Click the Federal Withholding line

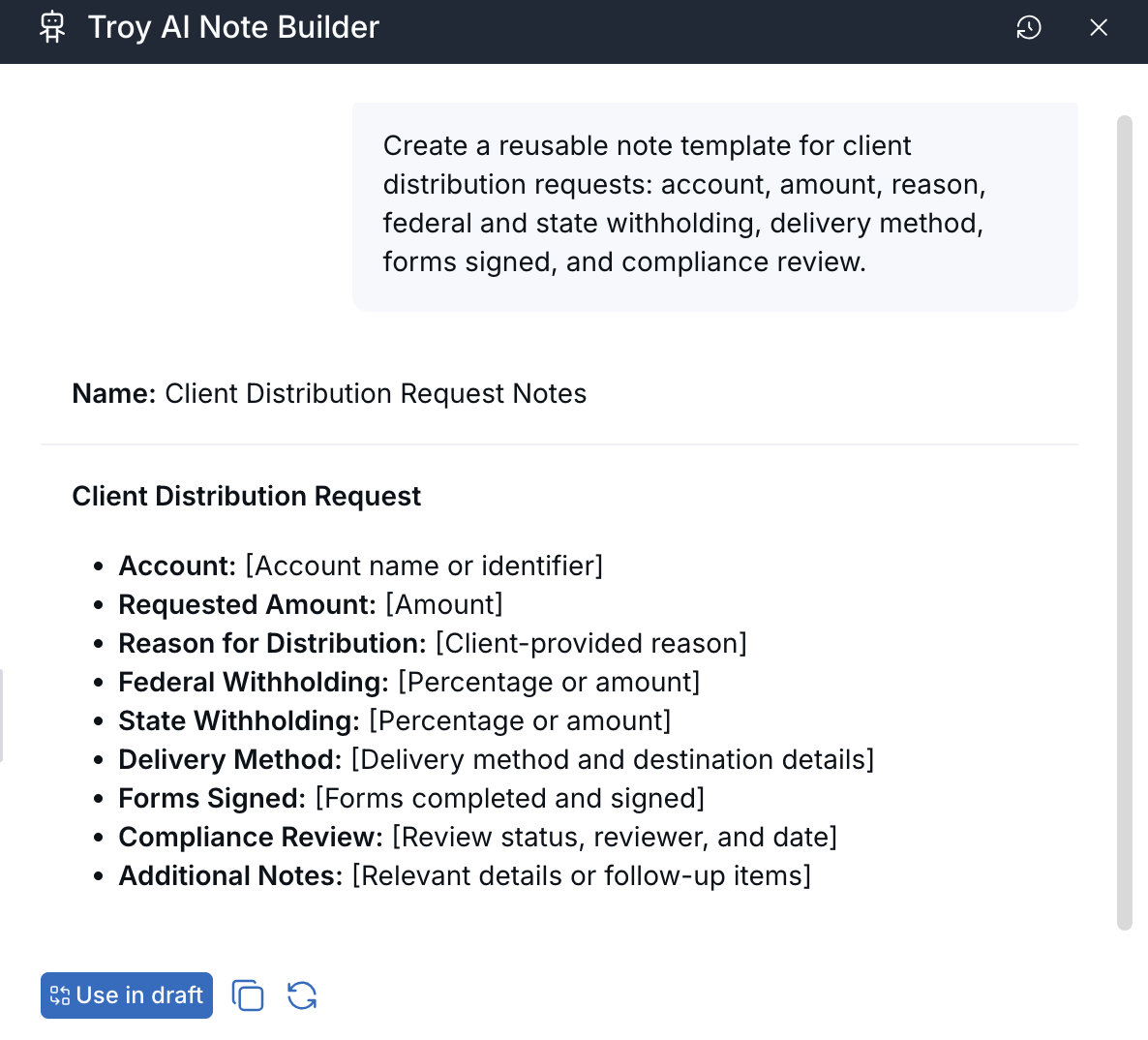[x=409, y=683]
